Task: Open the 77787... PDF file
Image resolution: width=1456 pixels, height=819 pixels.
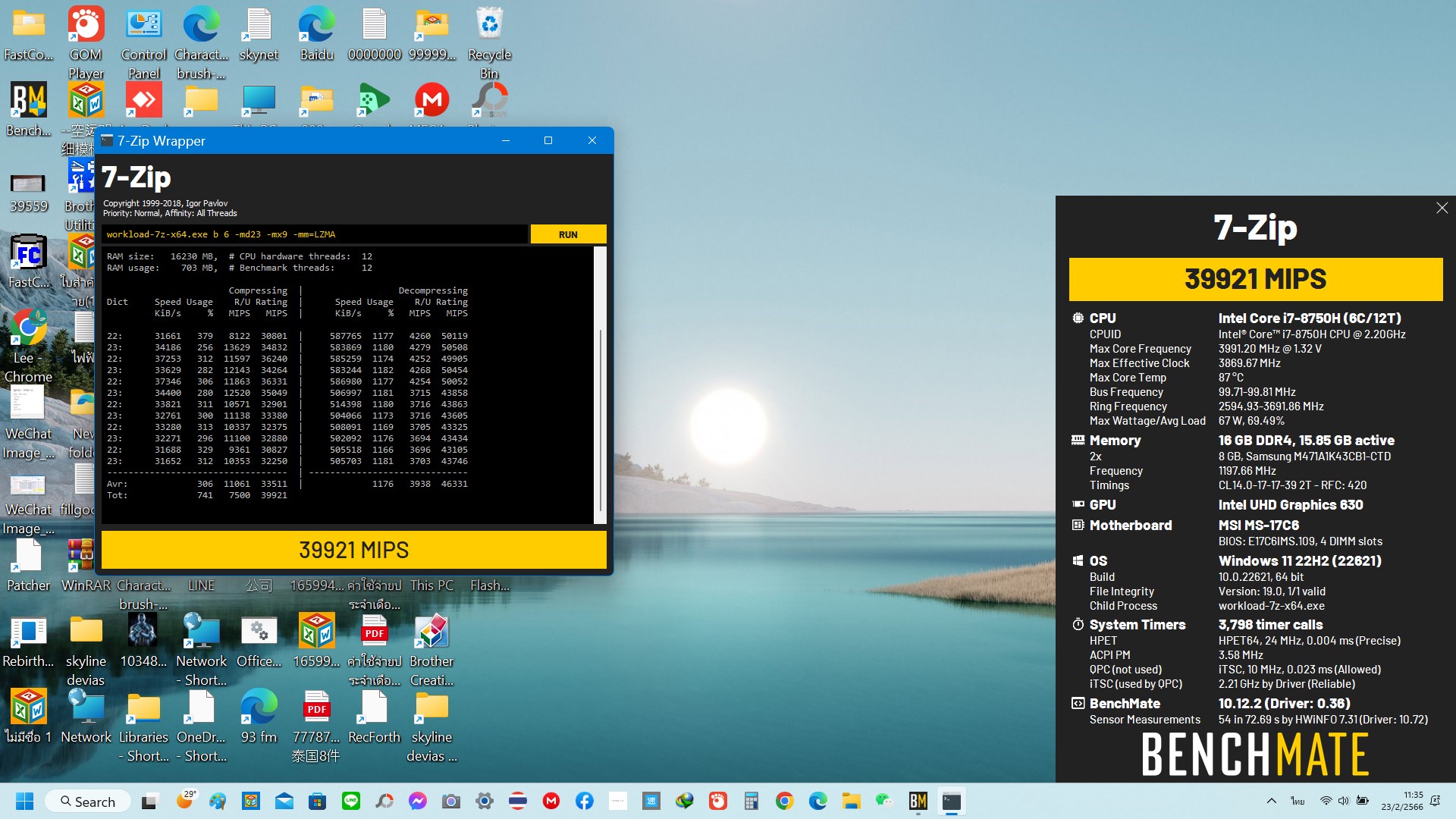Action: (316, 725)
